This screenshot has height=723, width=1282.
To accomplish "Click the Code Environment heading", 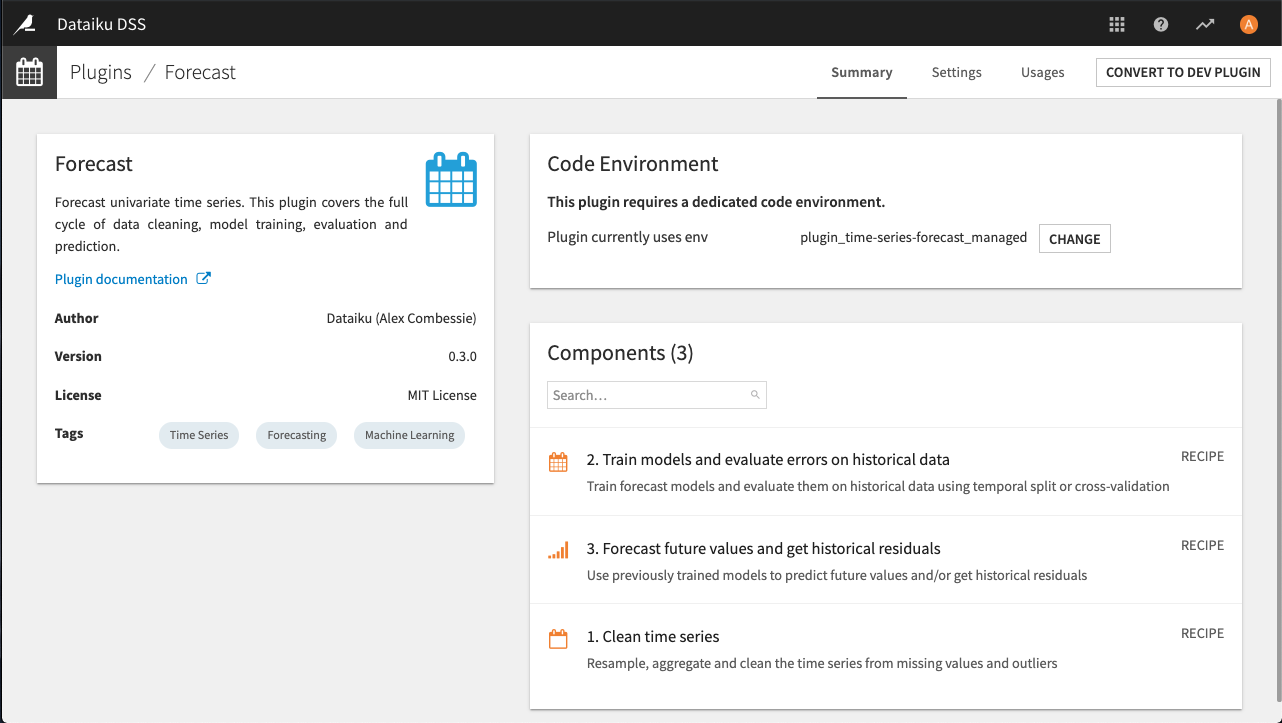I will tap(633, 164).
